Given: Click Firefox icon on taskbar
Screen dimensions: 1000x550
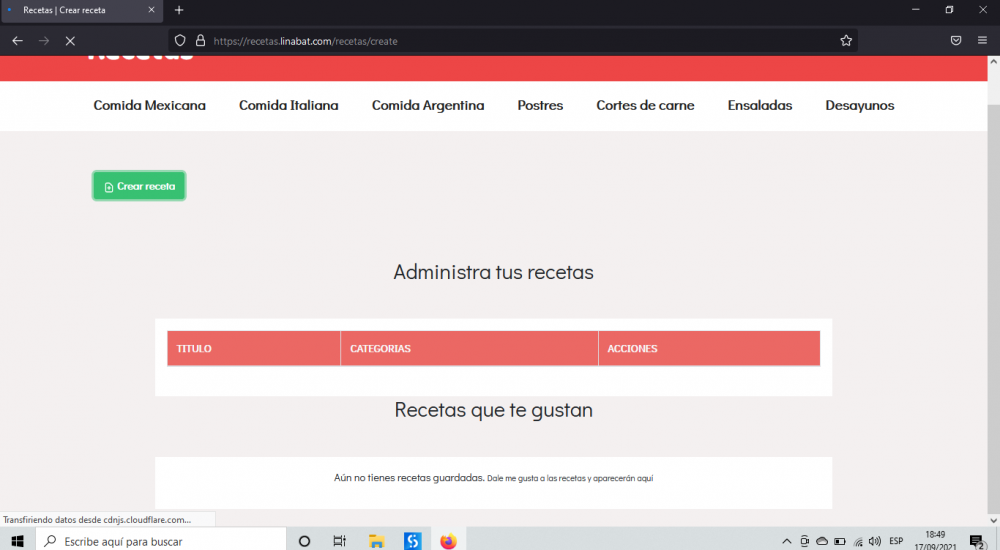Looking at the screenshot, I should [448, 541].
